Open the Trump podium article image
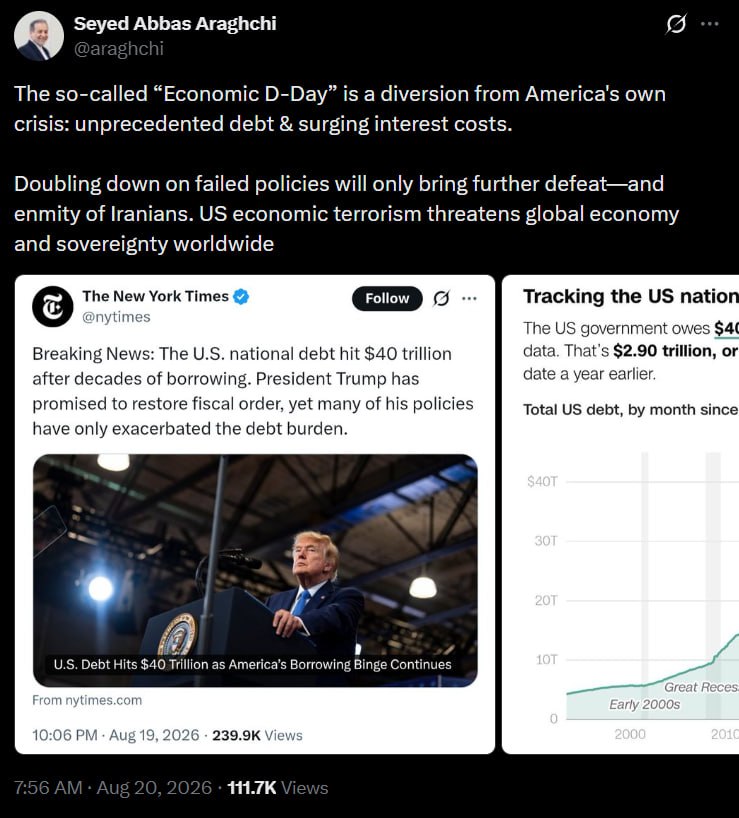This screenshot has height=818, width=739. pyautogui.click(x=255, y=570)
